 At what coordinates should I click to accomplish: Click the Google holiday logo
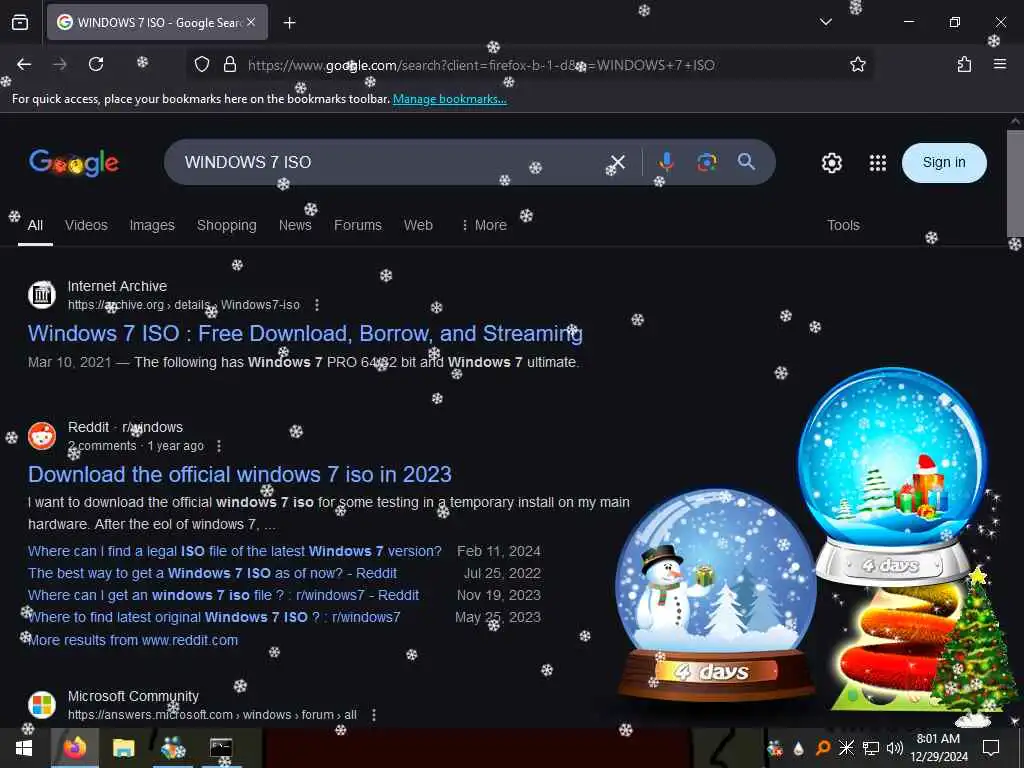(x=74, y=163)
